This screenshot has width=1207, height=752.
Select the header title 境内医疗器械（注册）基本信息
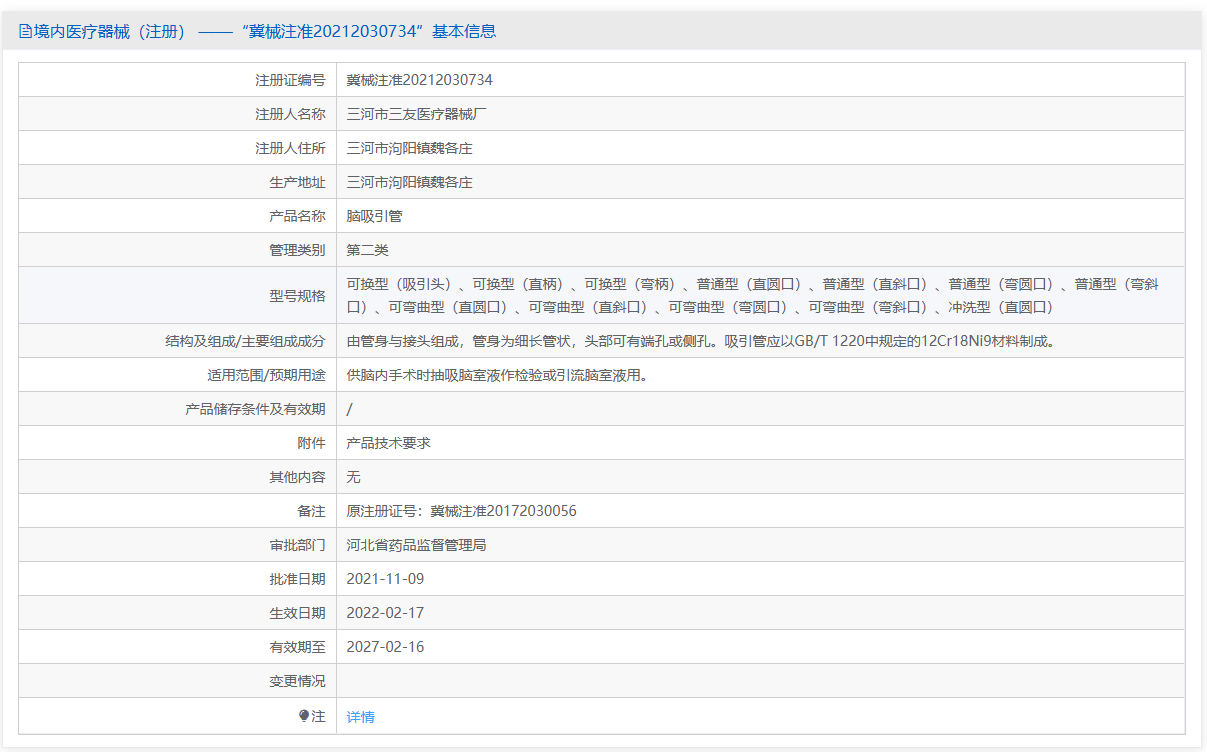coord(265,31)
